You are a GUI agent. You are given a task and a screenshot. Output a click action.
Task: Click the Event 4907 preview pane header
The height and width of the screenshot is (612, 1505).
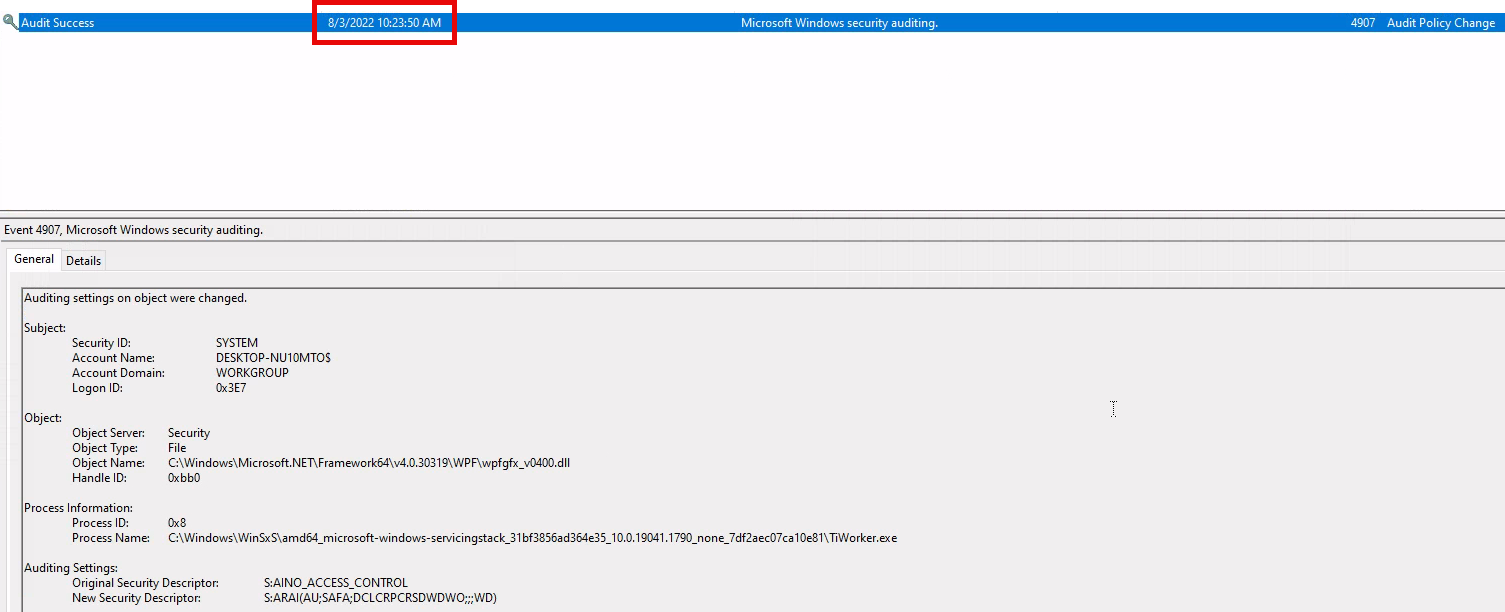(x=134, y=230)
